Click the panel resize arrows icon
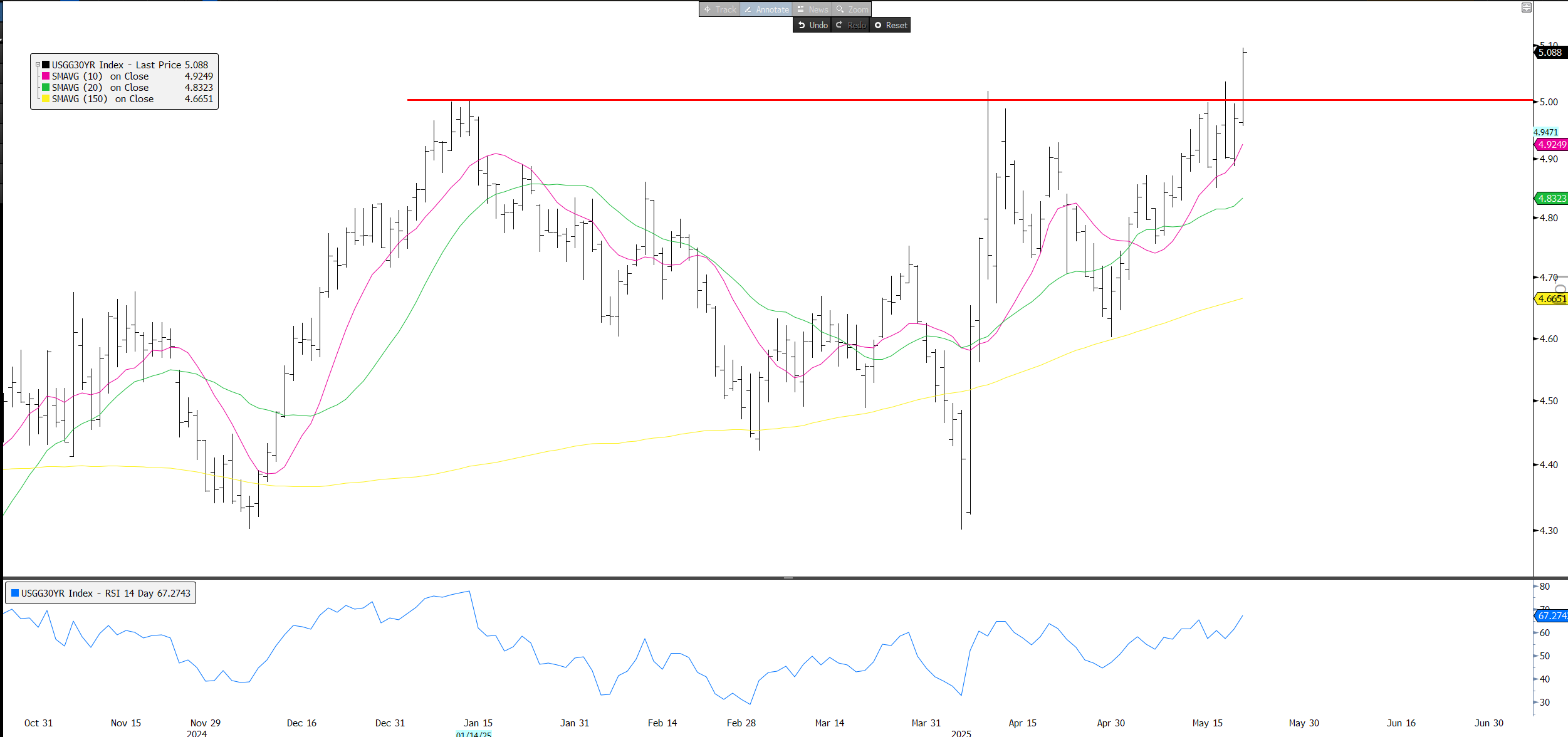The height and width of the screenshot is (737, 1568). click(x=1527, y=8)
